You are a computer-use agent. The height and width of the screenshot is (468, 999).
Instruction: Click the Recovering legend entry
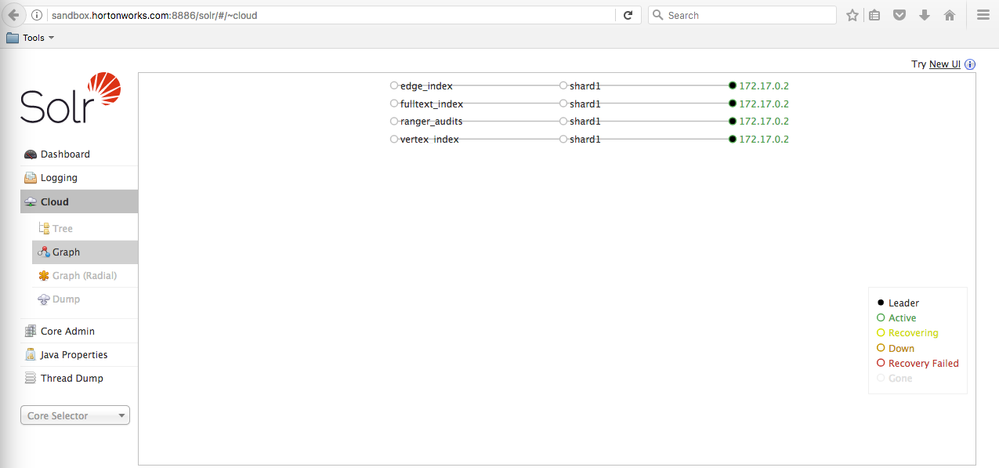[908, 333]
